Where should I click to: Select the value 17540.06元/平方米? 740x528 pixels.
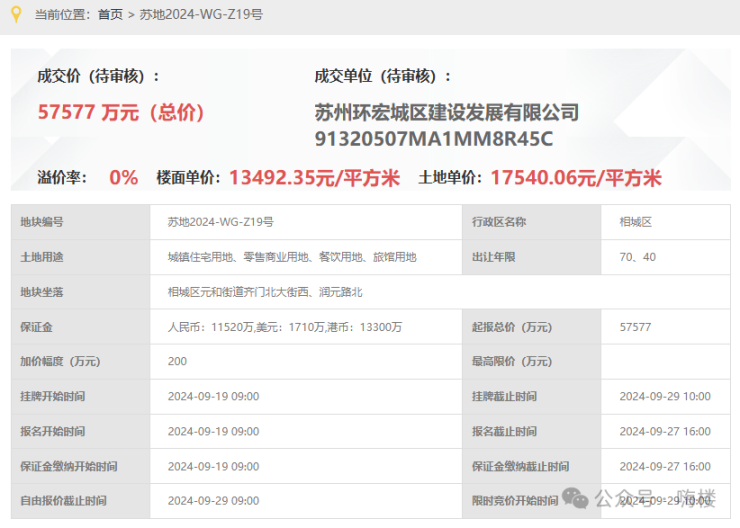576,178
